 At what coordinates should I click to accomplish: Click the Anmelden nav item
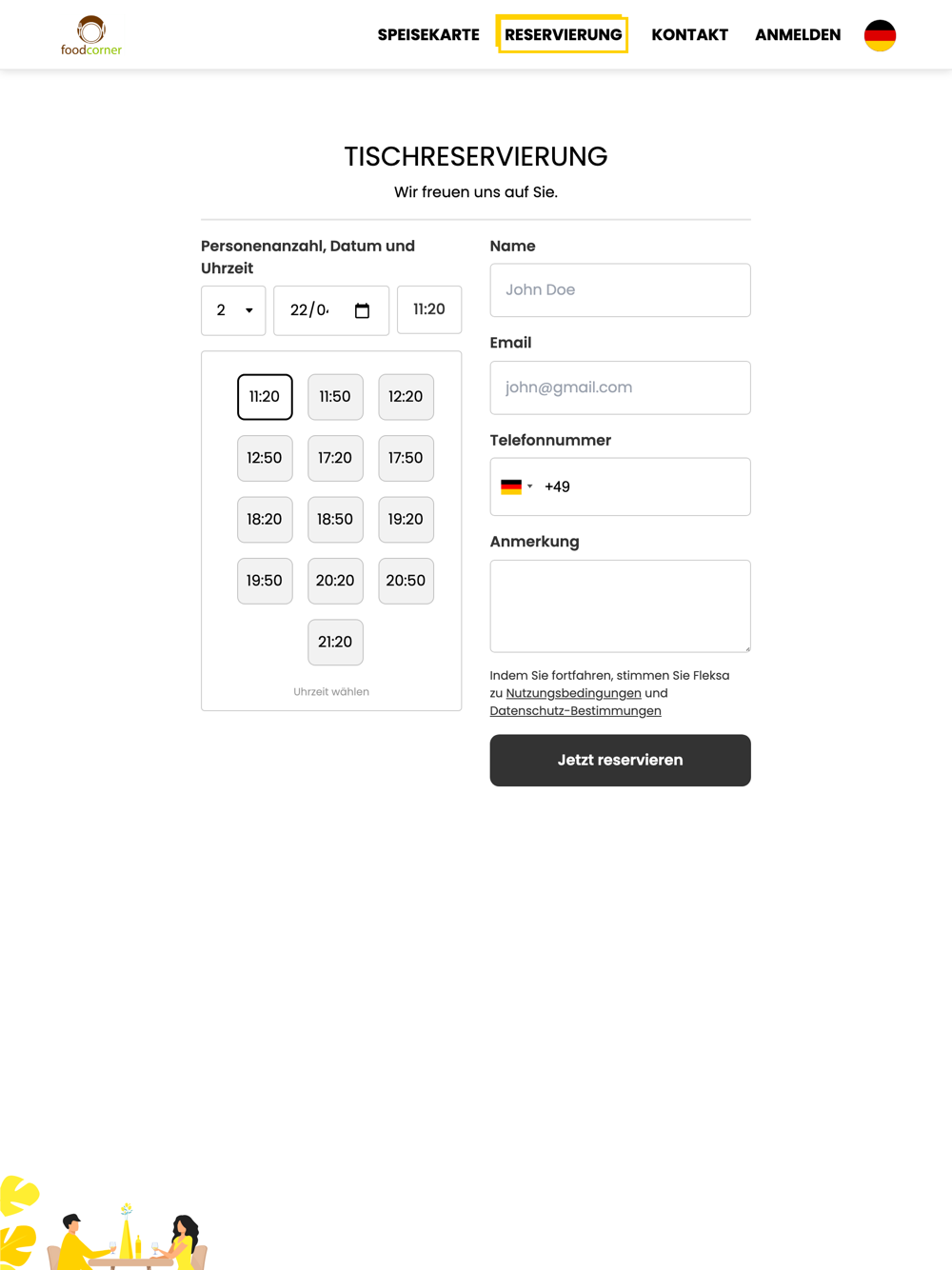point(798,35)
